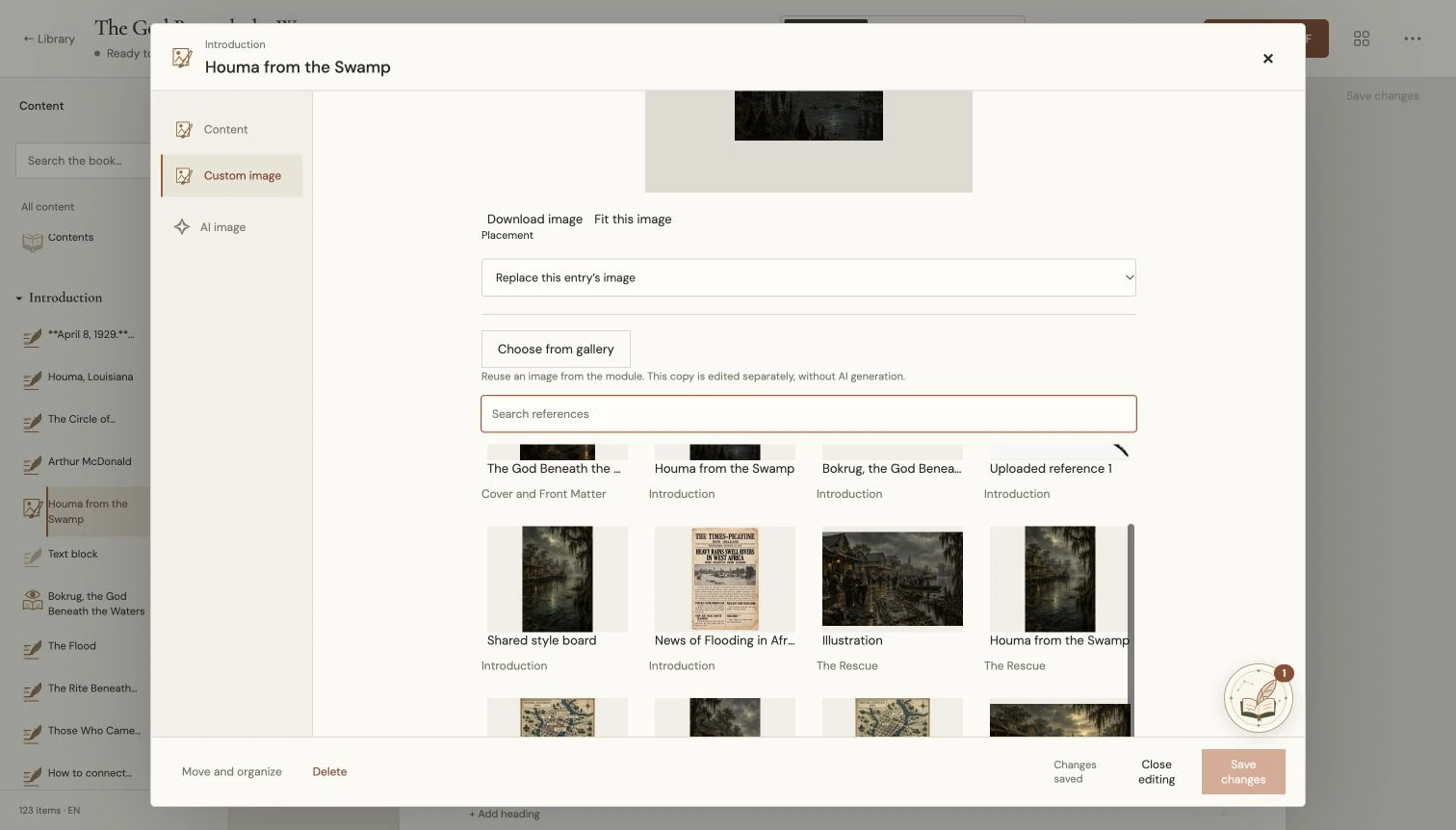Click the text icon beside The Circle of...
This screenshot has width=1456, height=830.
click(33, 423)
